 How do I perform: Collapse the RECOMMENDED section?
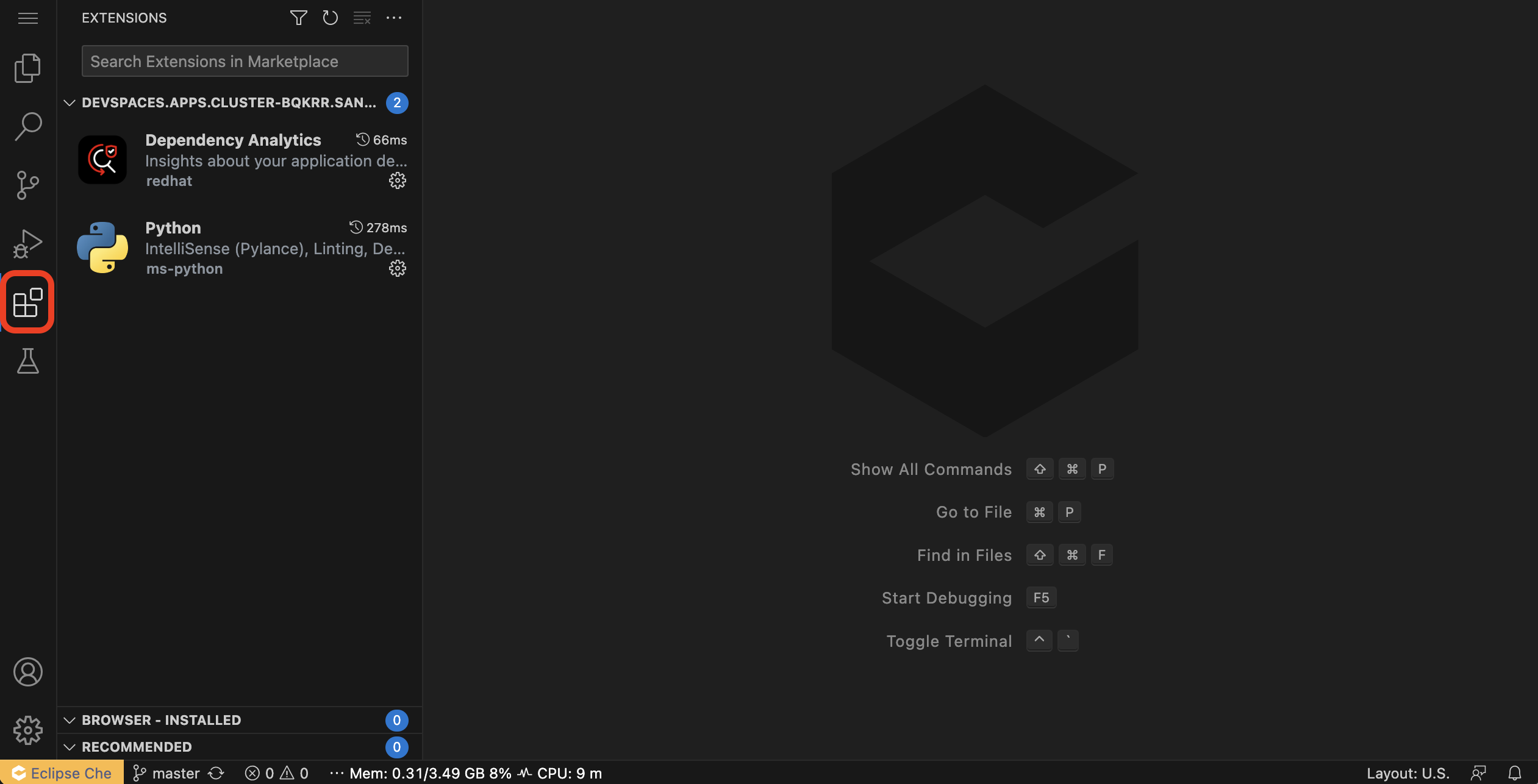coord(70,747)
